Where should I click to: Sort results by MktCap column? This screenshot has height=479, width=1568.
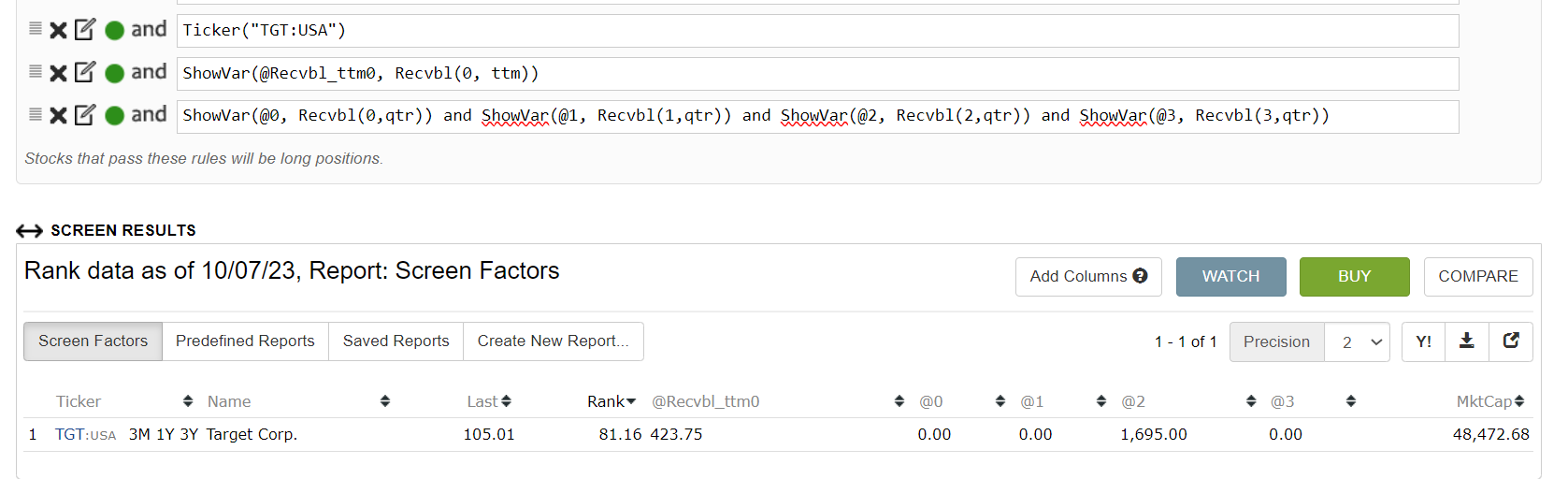pos(1489,401)
